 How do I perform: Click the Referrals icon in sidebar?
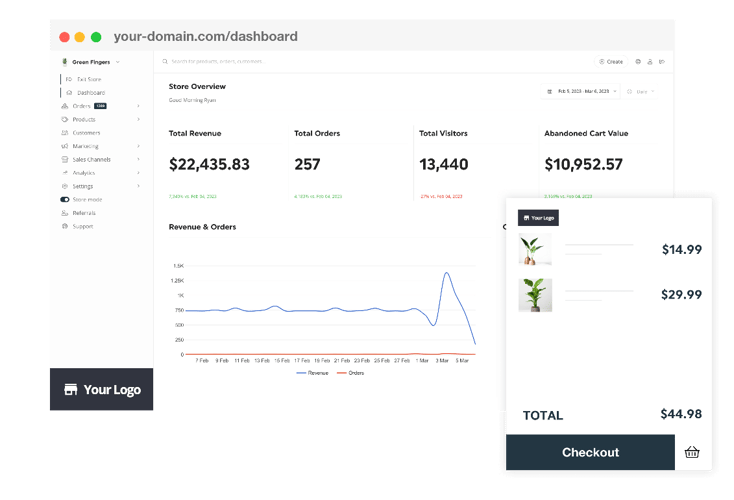click(65, 213)
